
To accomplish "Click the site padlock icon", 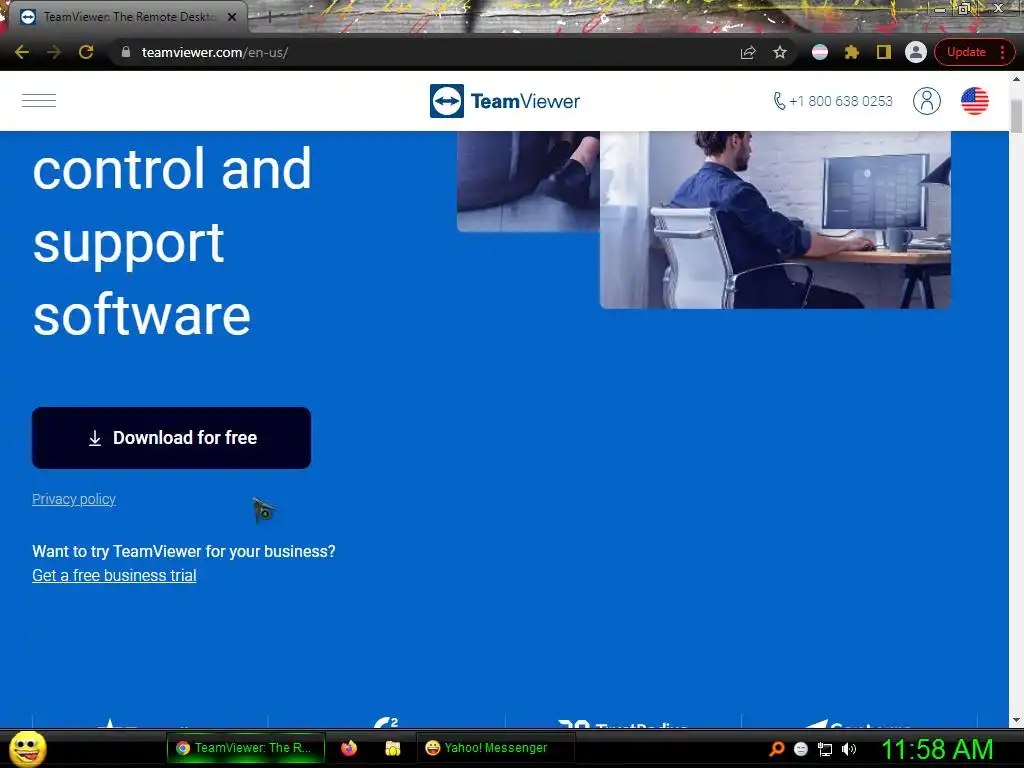I will pos(126,52).
